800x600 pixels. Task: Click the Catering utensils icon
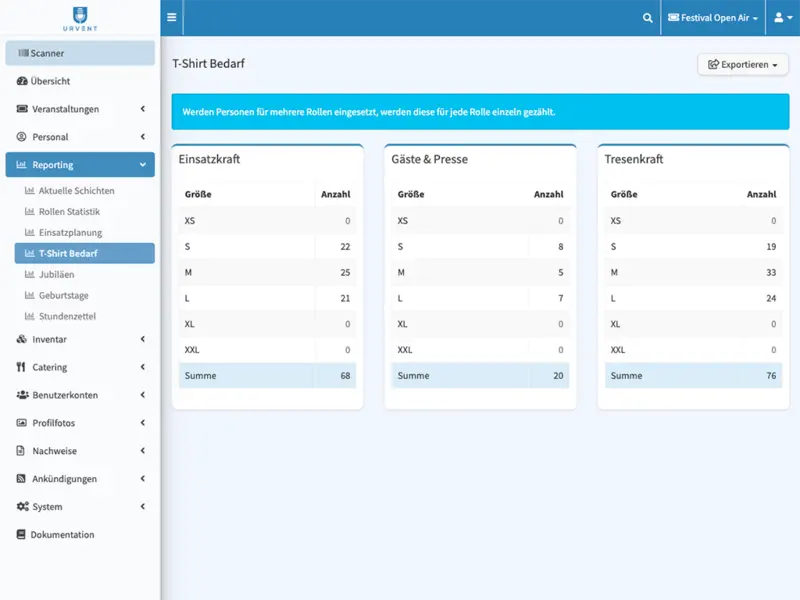[x=21, y=367]
